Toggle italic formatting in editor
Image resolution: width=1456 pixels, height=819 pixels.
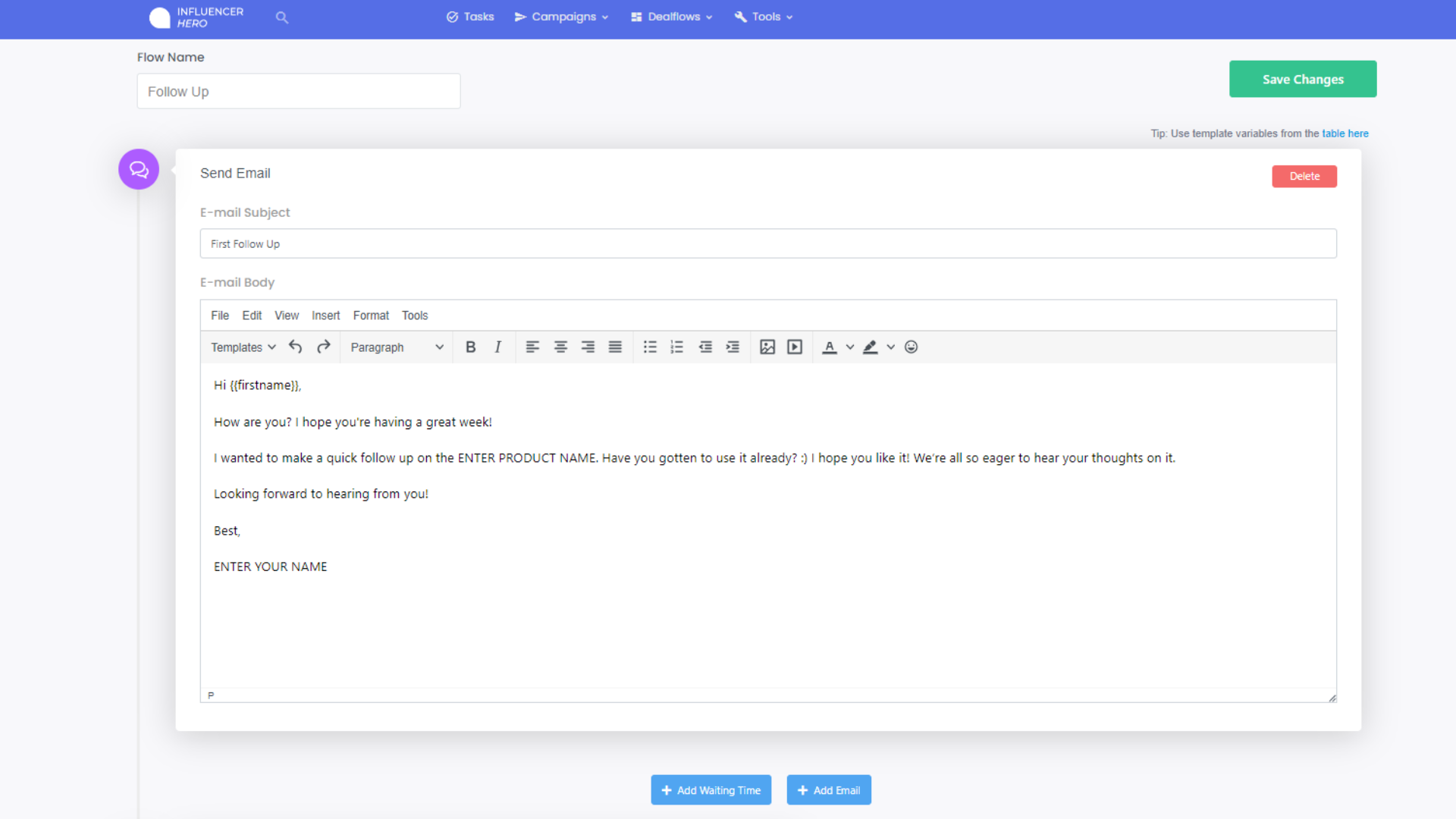tap(497, 347)
